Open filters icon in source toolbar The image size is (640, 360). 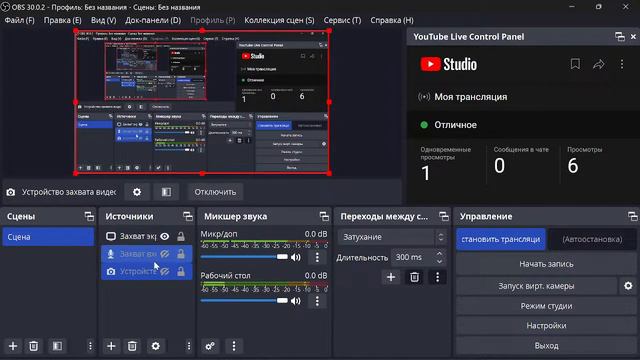click(167, 192)
